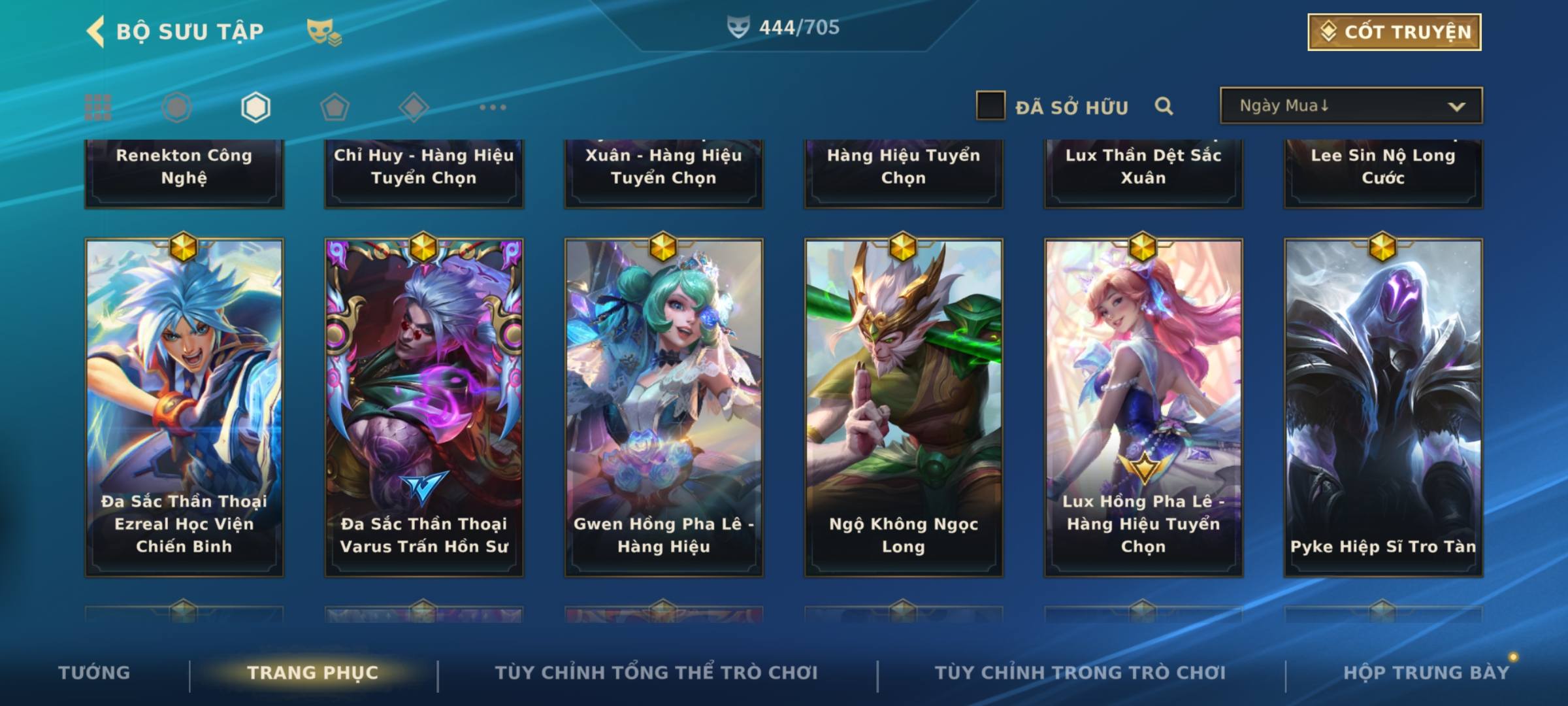Open the Hộp Trưng Bày tab
The height and width of the screenshot is (706, 1568).
[1426, 673]
